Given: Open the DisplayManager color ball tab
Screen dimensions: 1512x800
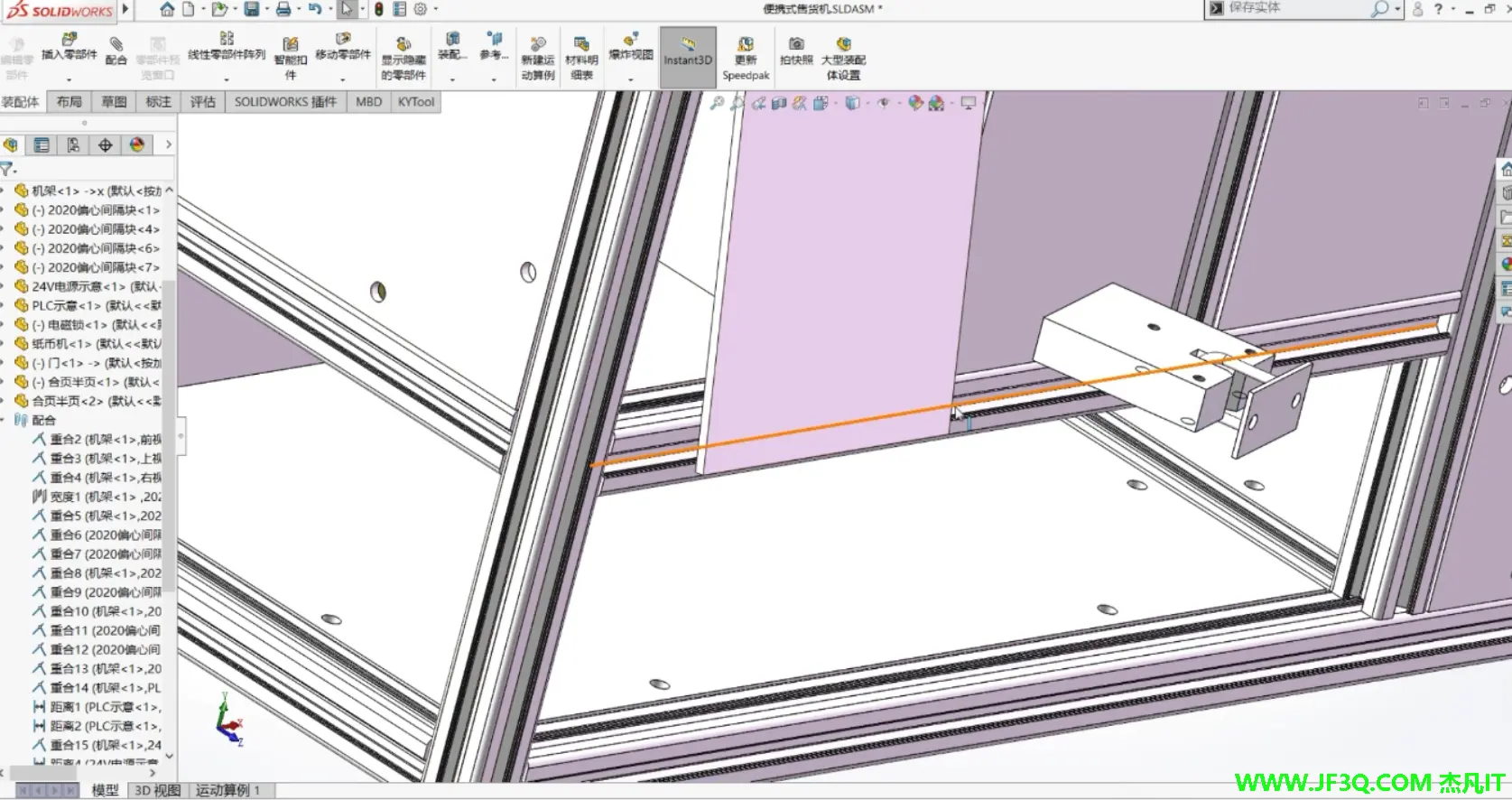Looking at the screenshot, I should [x=137, y=144].
